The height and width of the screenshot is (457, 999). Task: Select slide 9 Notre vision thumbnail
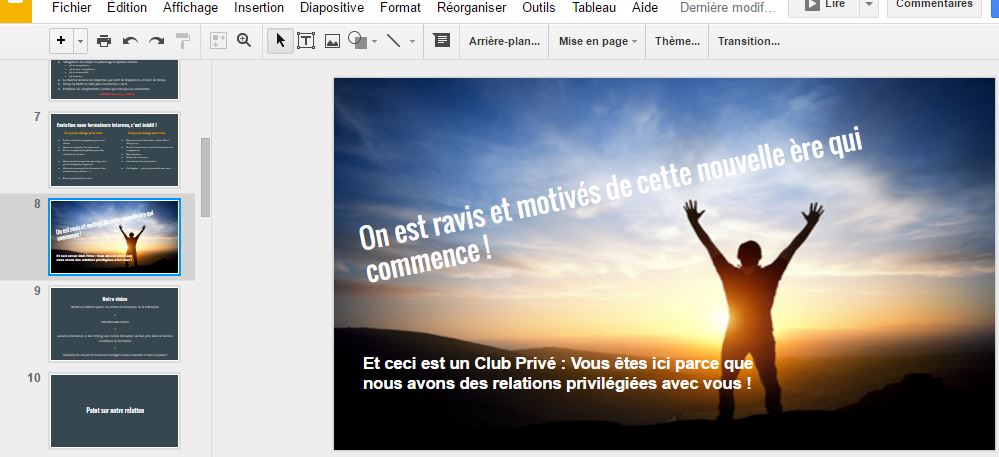tap(115, 323)
